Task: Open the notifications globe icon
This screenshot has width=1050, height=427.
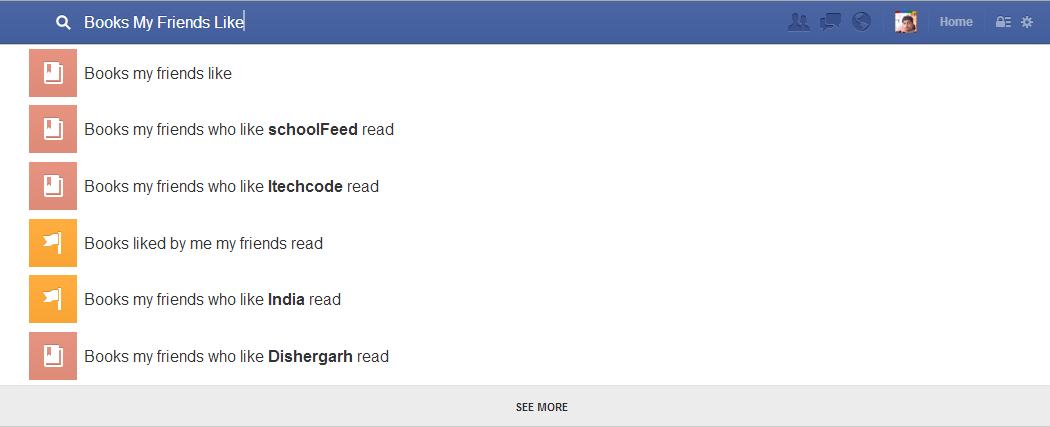Action: (x=861, y=22)
